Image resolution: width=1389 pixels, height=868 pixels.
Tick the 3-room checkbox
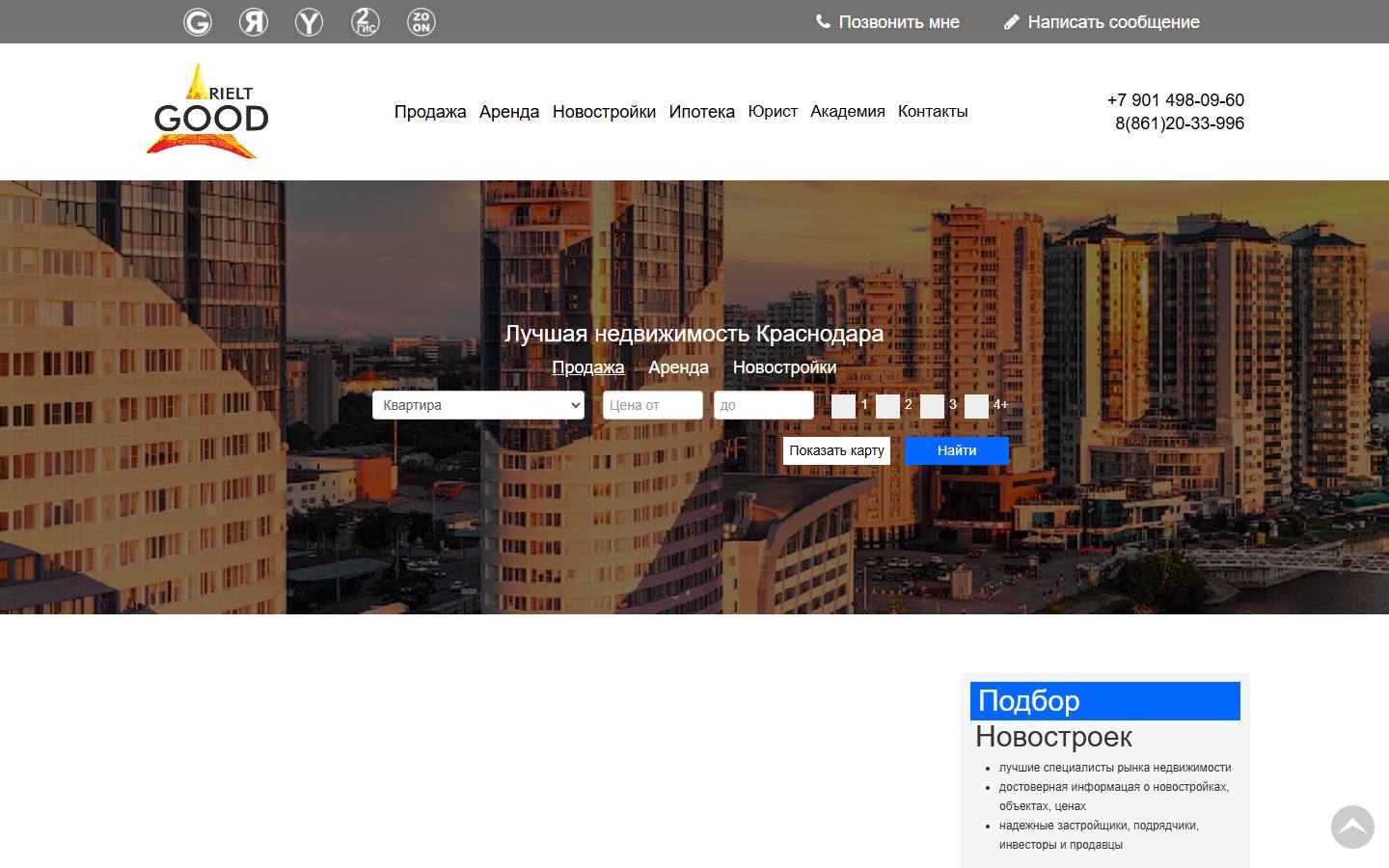coord(932,406)
